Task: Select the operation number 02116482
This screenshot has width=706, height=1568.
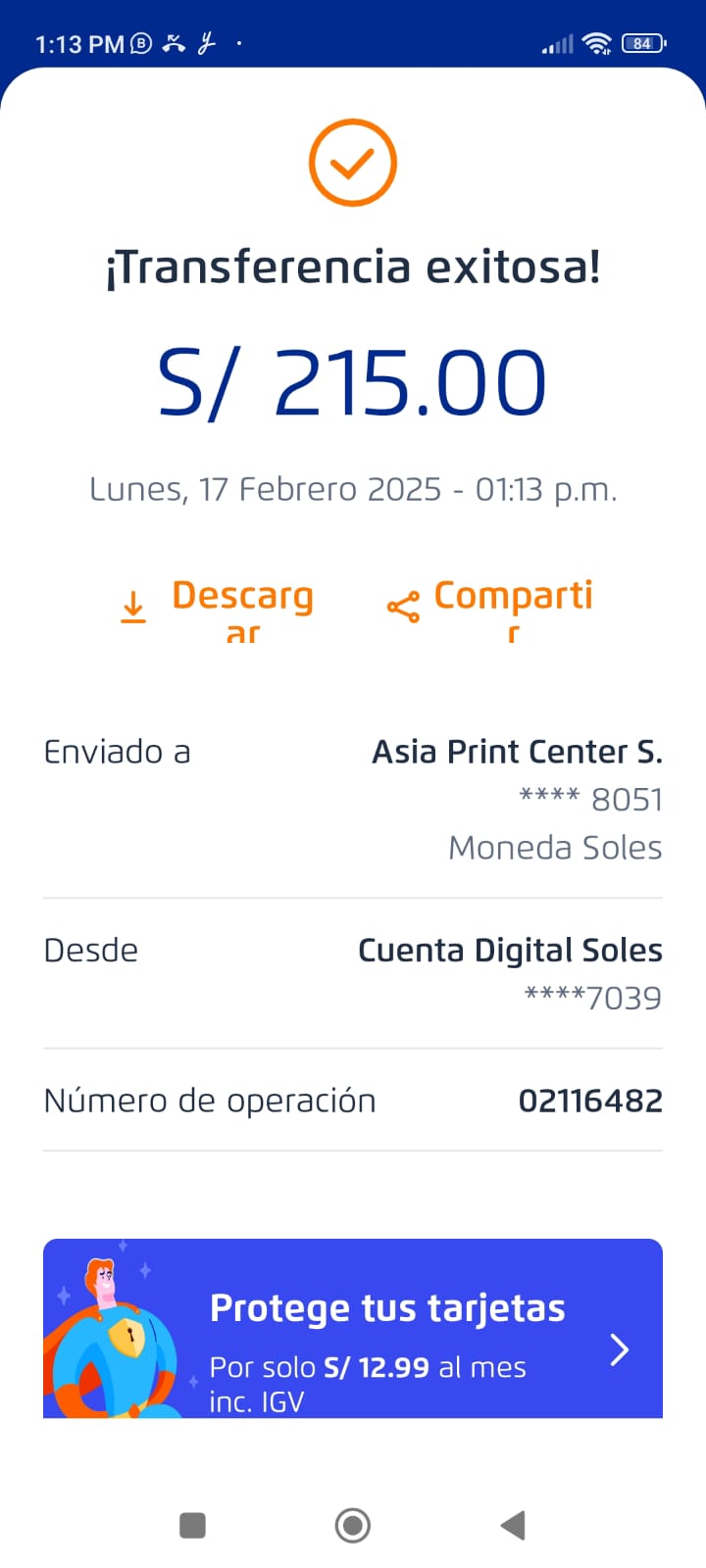Action: click(590, 1101)
